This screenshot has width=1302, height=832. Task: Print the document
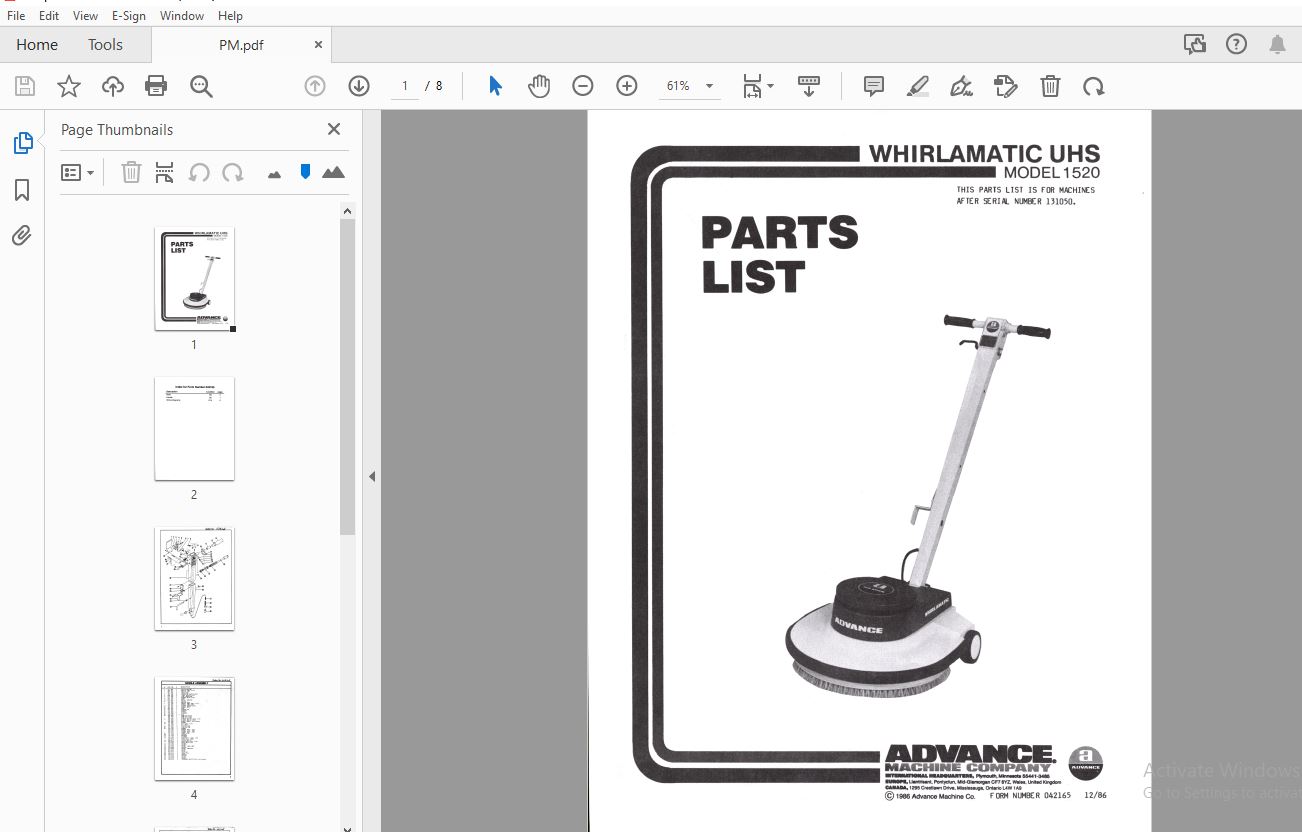[x=156, y=86]
